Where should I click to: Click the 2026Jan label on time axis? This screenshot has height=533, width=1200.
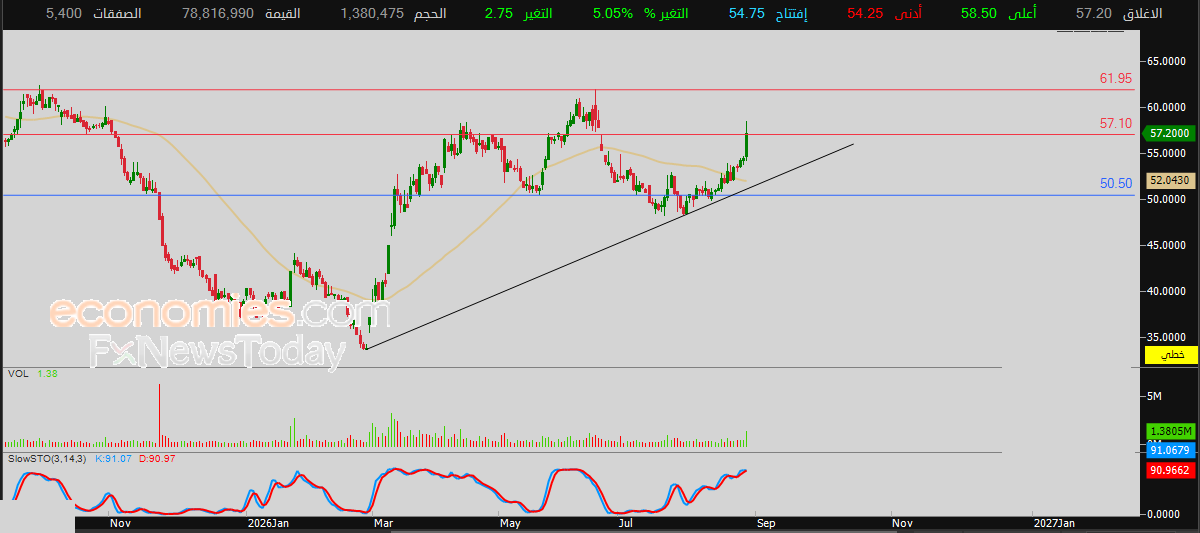(268, 523)
